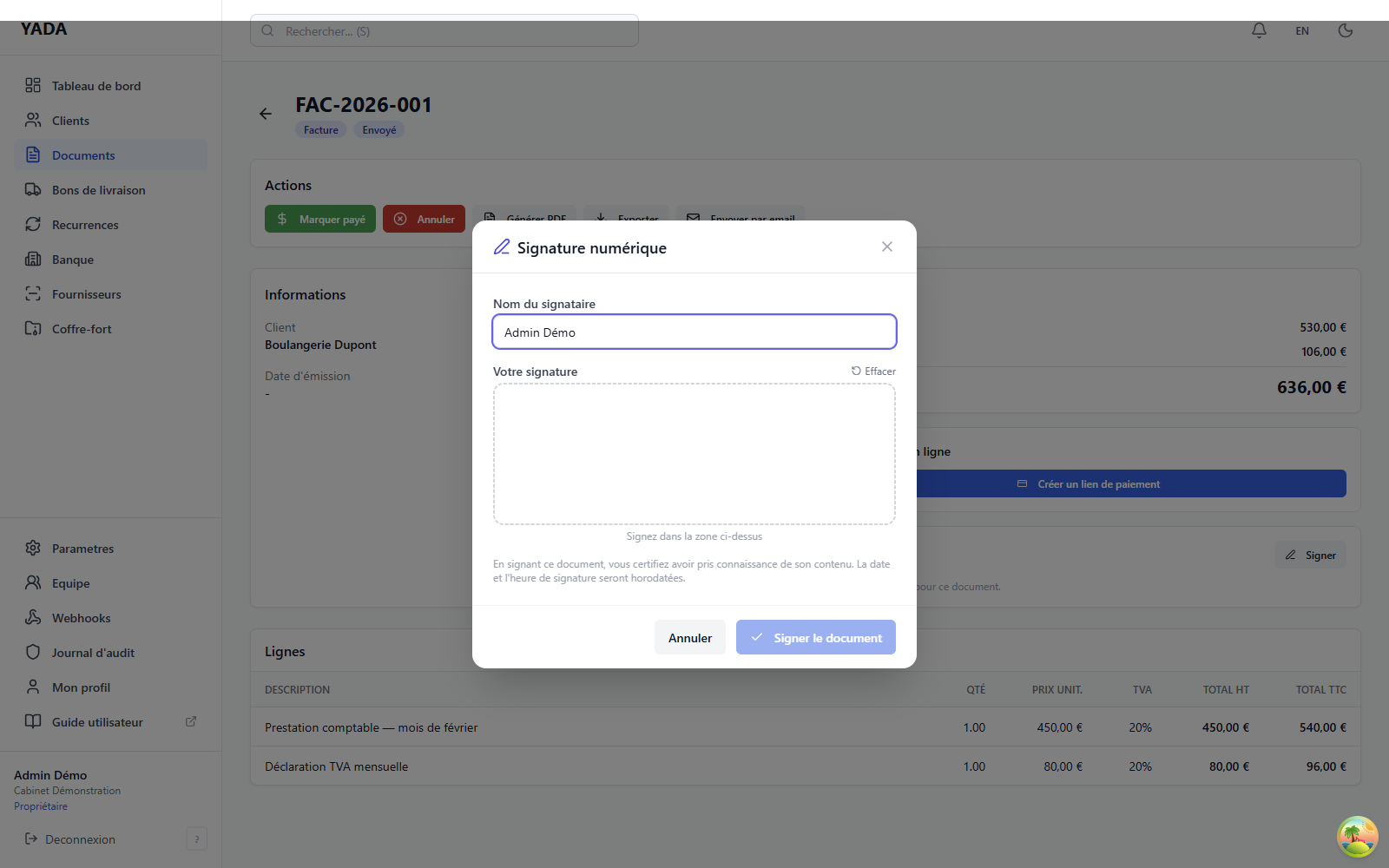Viewport: 1389px width, 868px height.
Task: Open the Banque page
Action: pos(73,260)
